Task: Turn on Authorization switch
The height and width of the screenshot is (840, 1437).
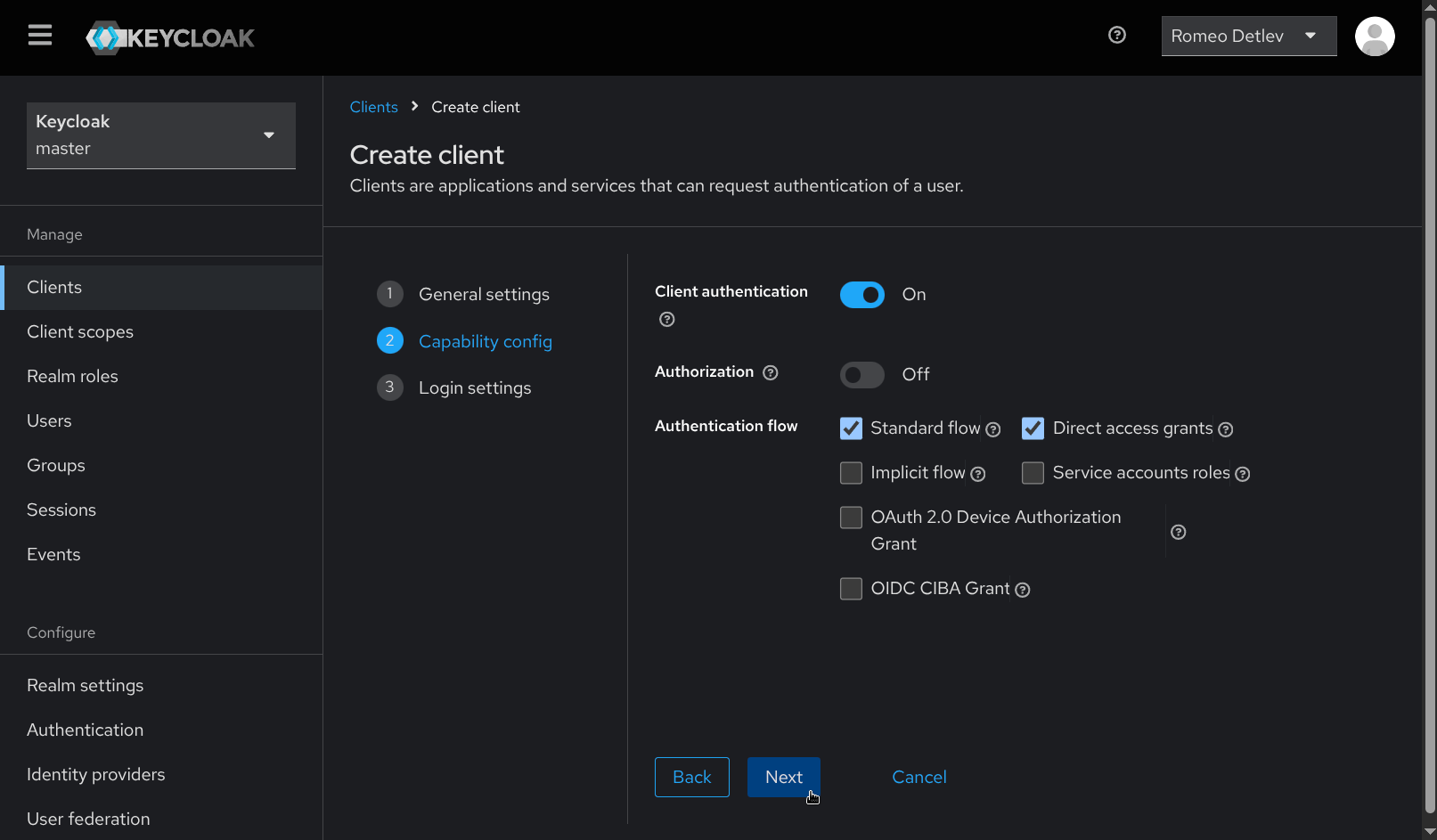Action: [862, 375]
